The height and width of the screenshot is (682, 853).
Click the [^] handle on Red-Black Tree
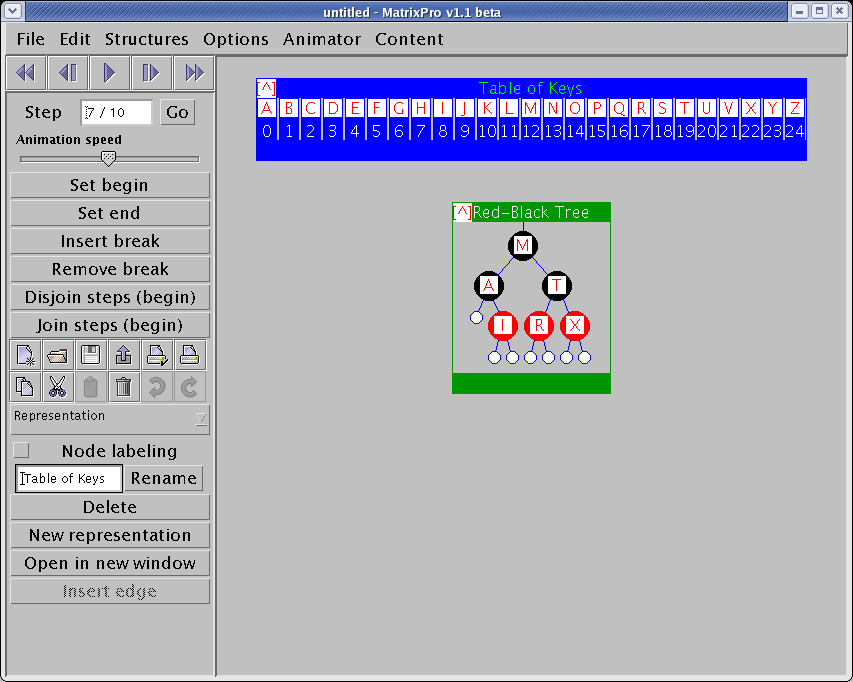click(462, 212)
